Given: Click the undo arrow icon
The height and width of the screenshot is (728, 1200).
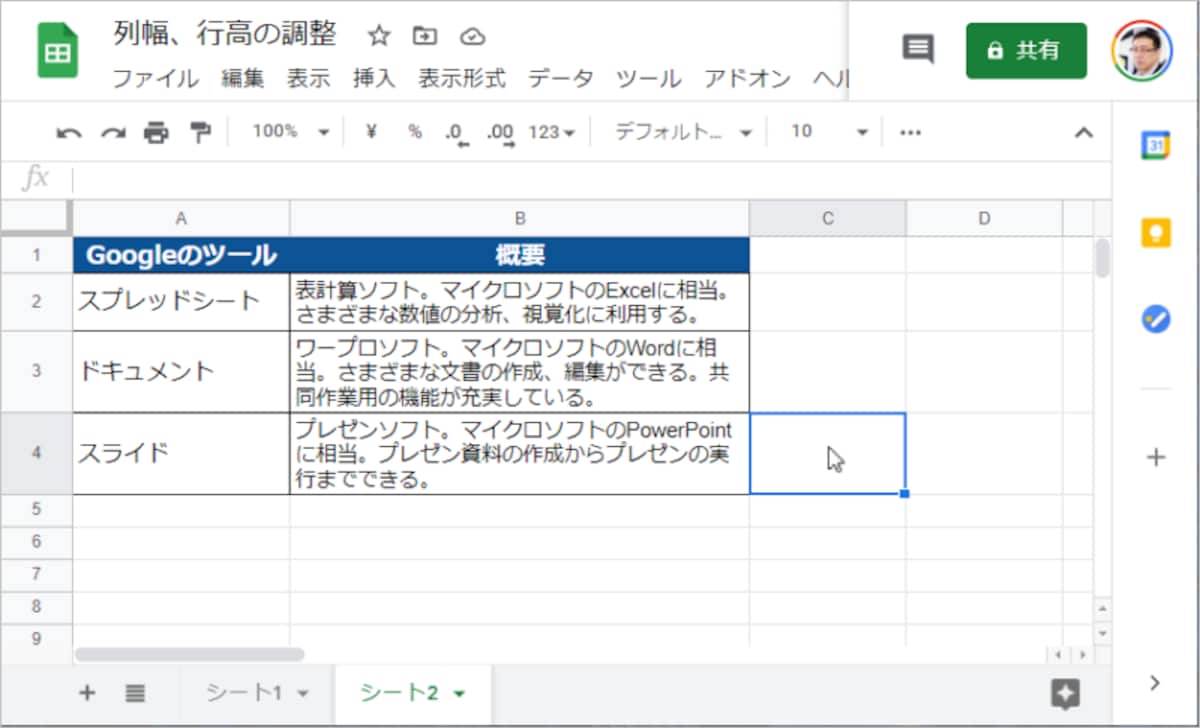Looking at the screenshot, I should [x=68, y=132].
